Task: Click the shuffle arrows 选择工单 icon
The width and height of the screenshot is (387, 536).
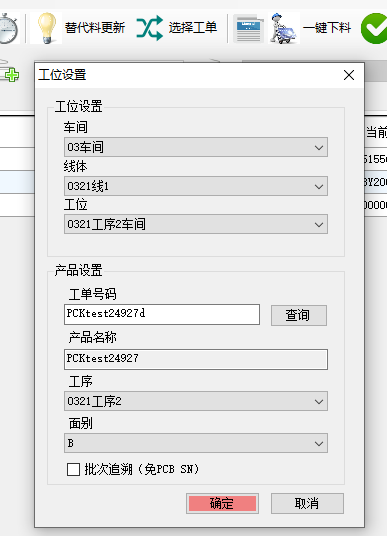Action: point(149,28)
